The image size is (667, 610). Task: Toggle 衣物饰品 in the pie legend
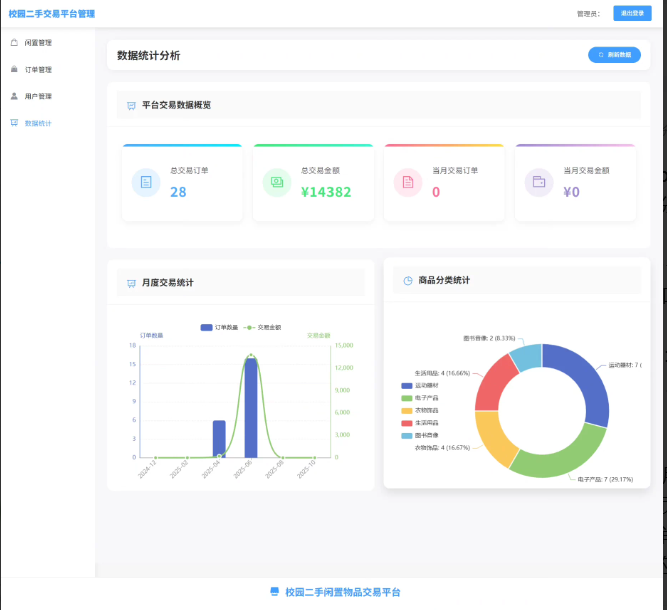coord(419,410)
